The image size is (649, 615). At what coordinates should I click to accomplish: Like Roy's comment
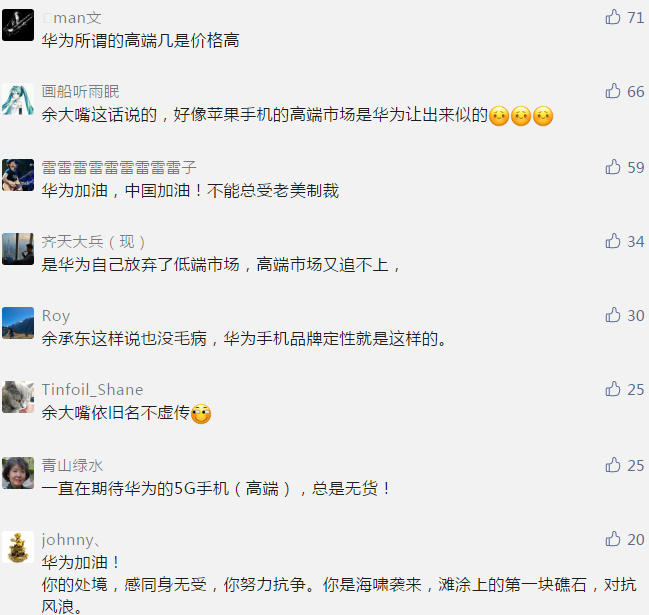pyautogui.click(x=613, y=315)
